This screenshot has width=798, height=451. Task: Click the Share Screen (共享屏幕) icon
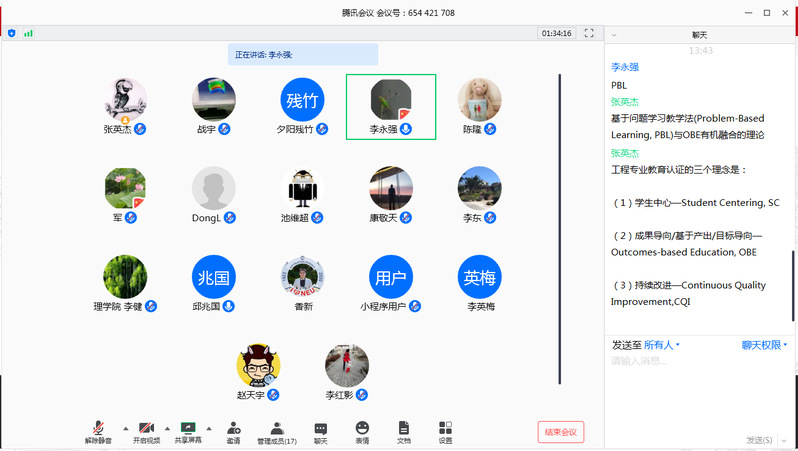tap(188, 431)
